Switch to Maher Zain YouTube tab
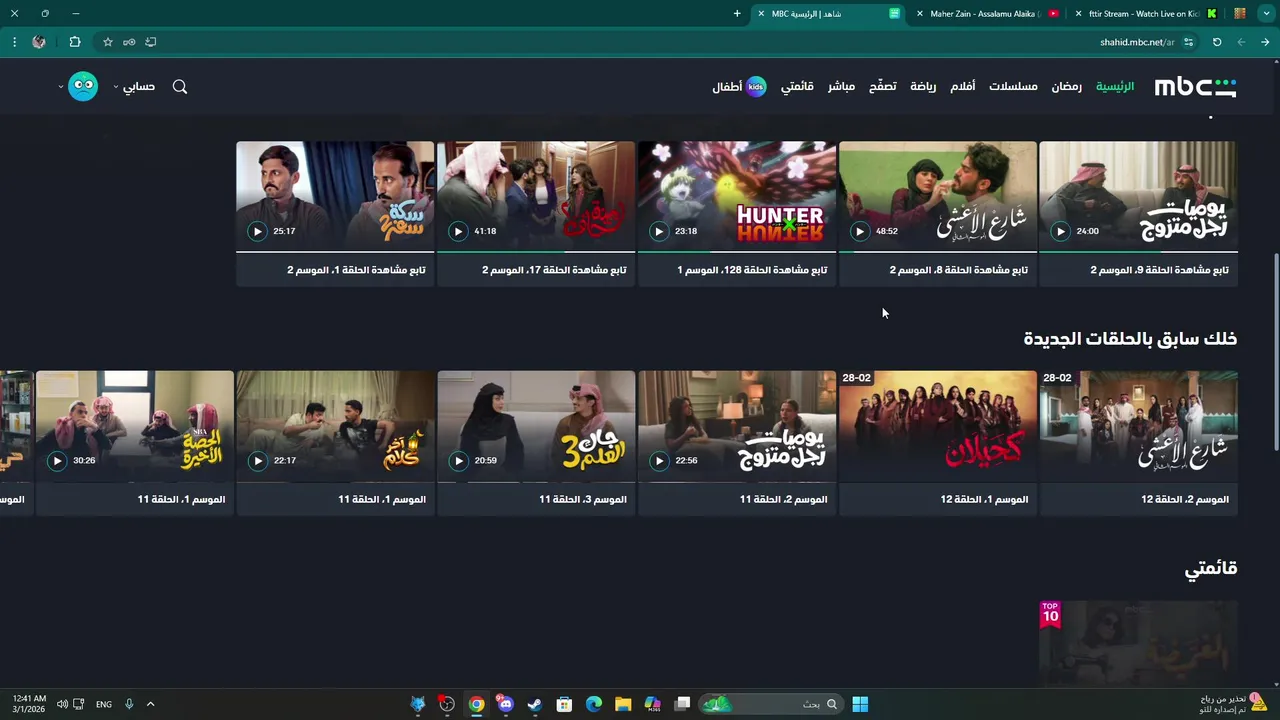Image resolution: width=1280 pixels, height=720 pixels. tap(985, 14)
